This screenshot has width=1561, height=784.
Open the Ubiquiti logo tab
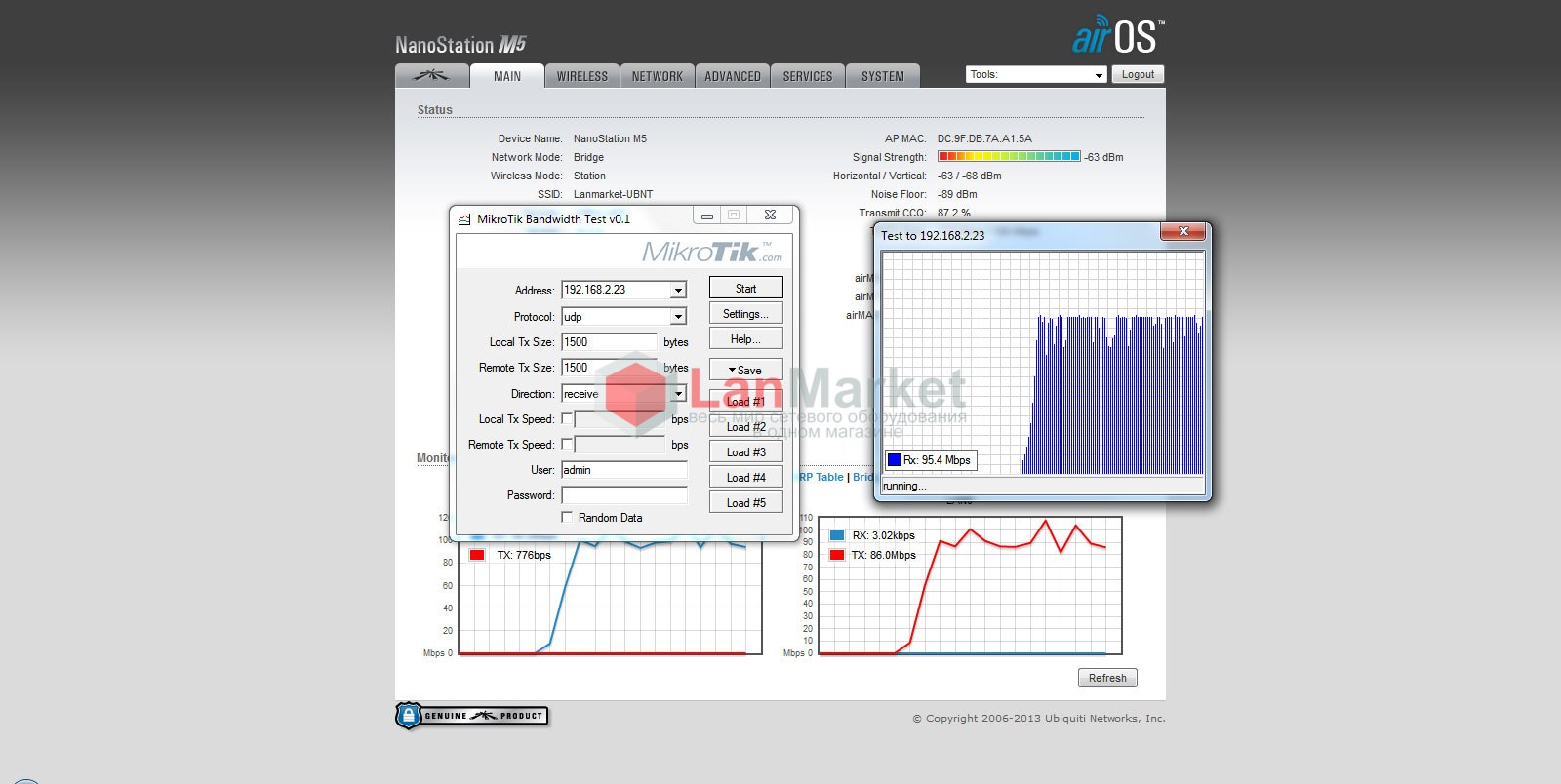[x=430, y=76]
